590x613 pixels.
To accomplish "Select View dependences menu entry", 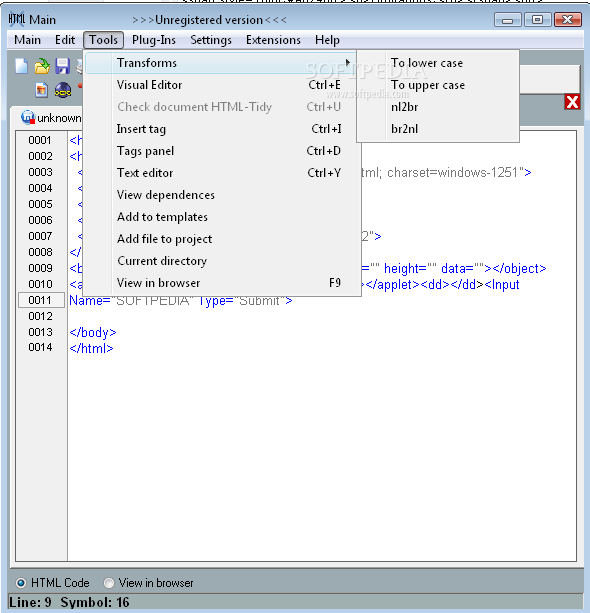I will 221,195.
